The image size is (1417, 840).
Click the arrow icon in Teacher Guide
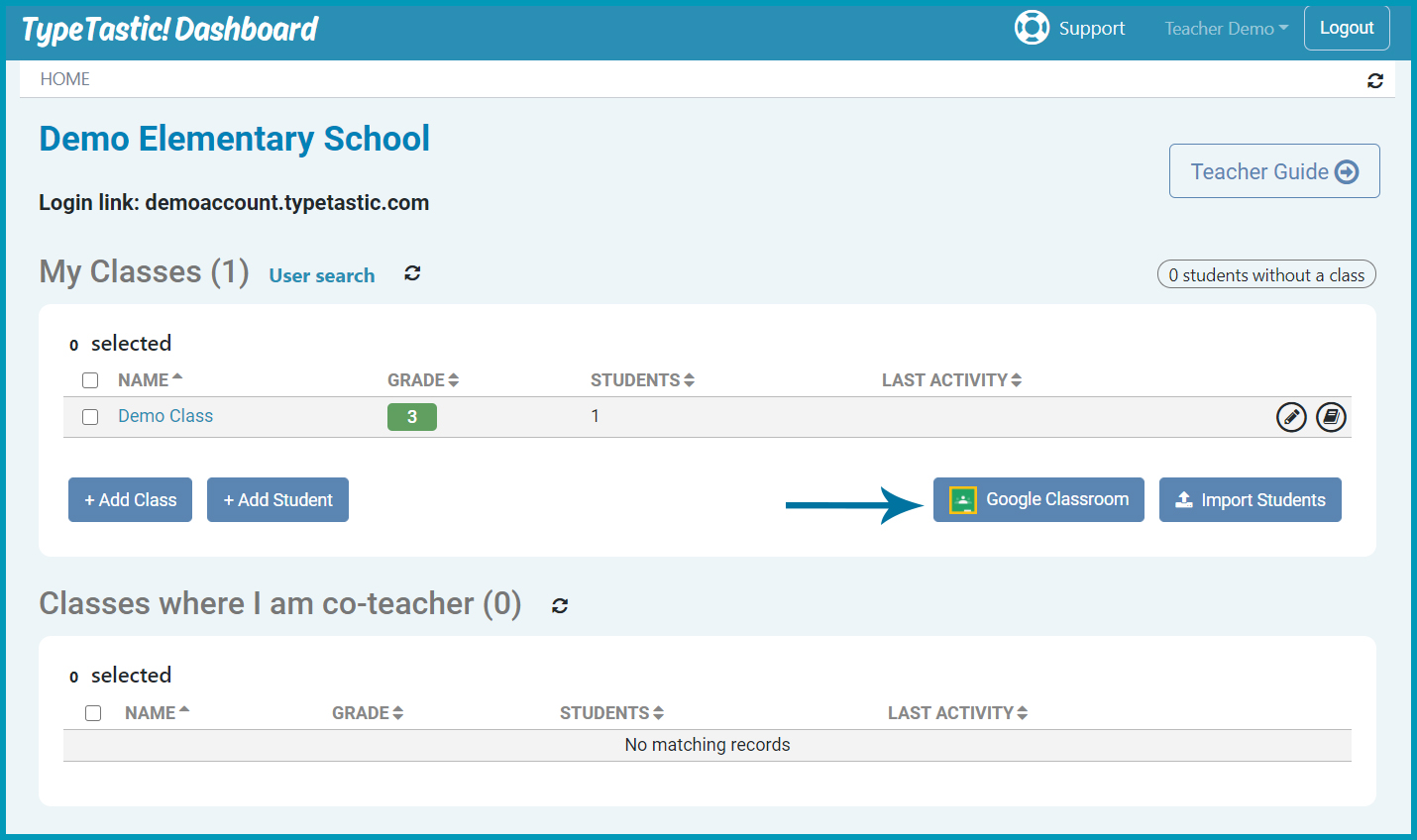point(1347,171)
